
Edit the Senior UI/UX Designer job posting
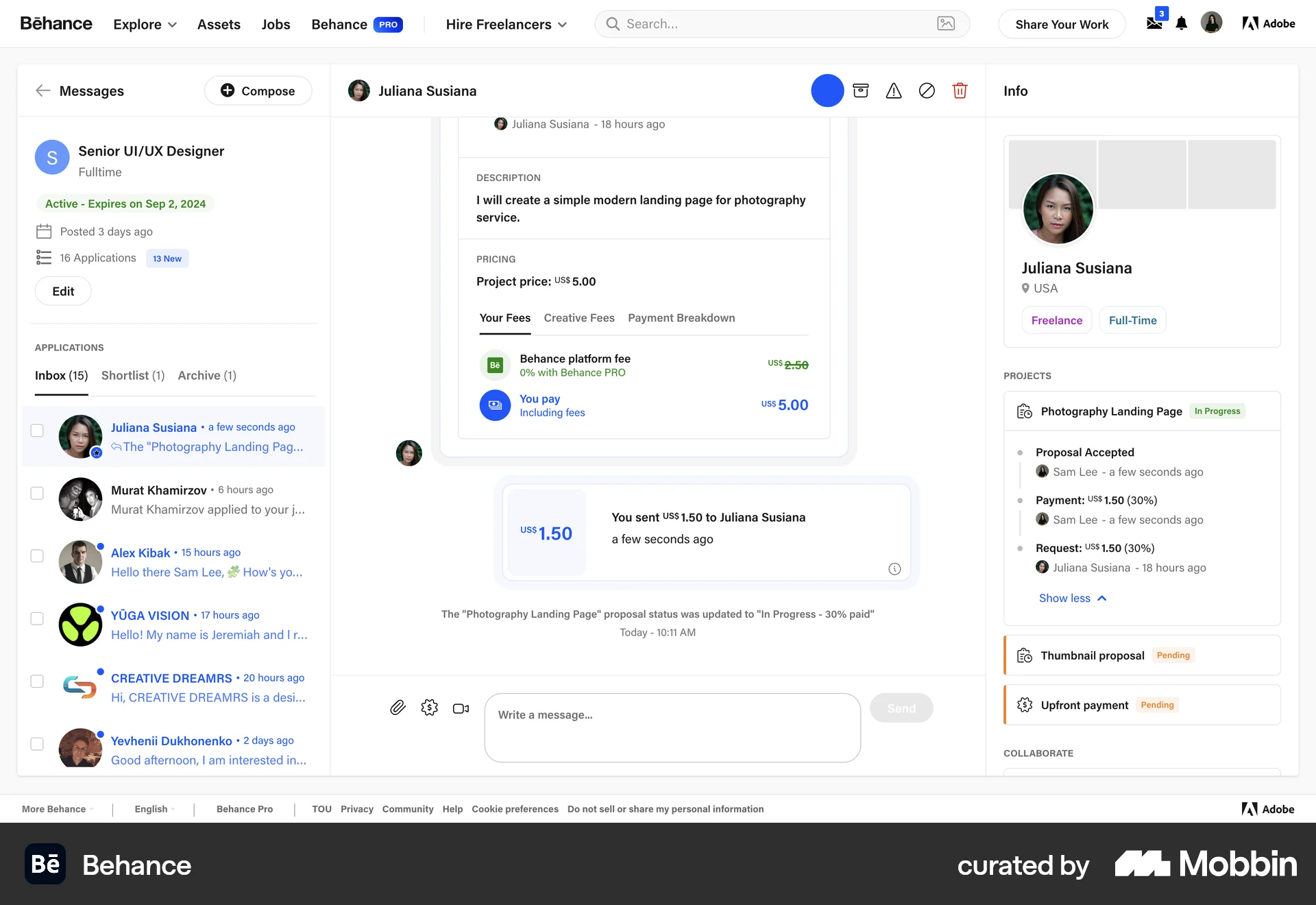(x=62, y=291)
